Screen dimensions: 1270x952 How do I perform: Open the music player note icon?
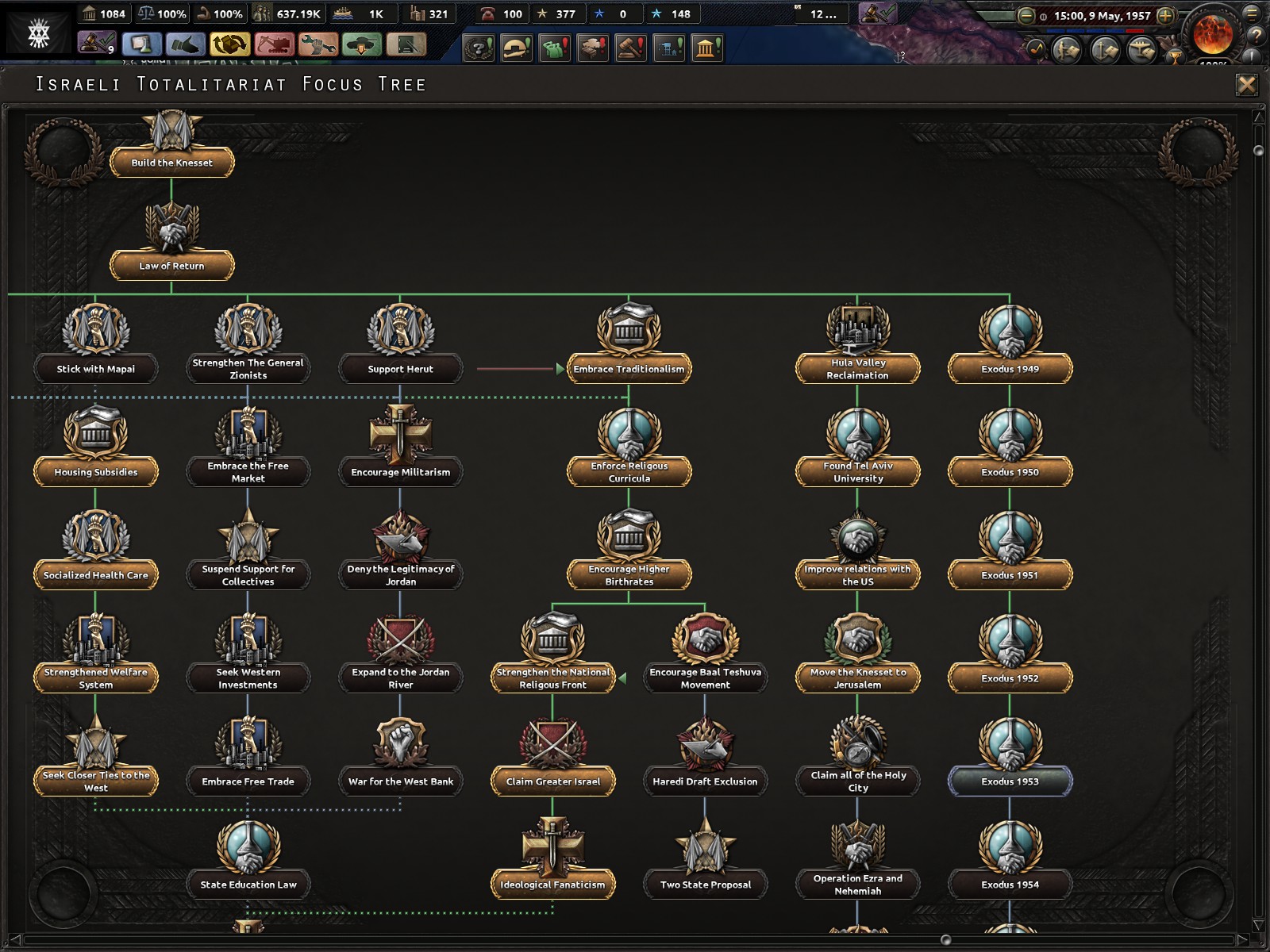coord(1035,49)
